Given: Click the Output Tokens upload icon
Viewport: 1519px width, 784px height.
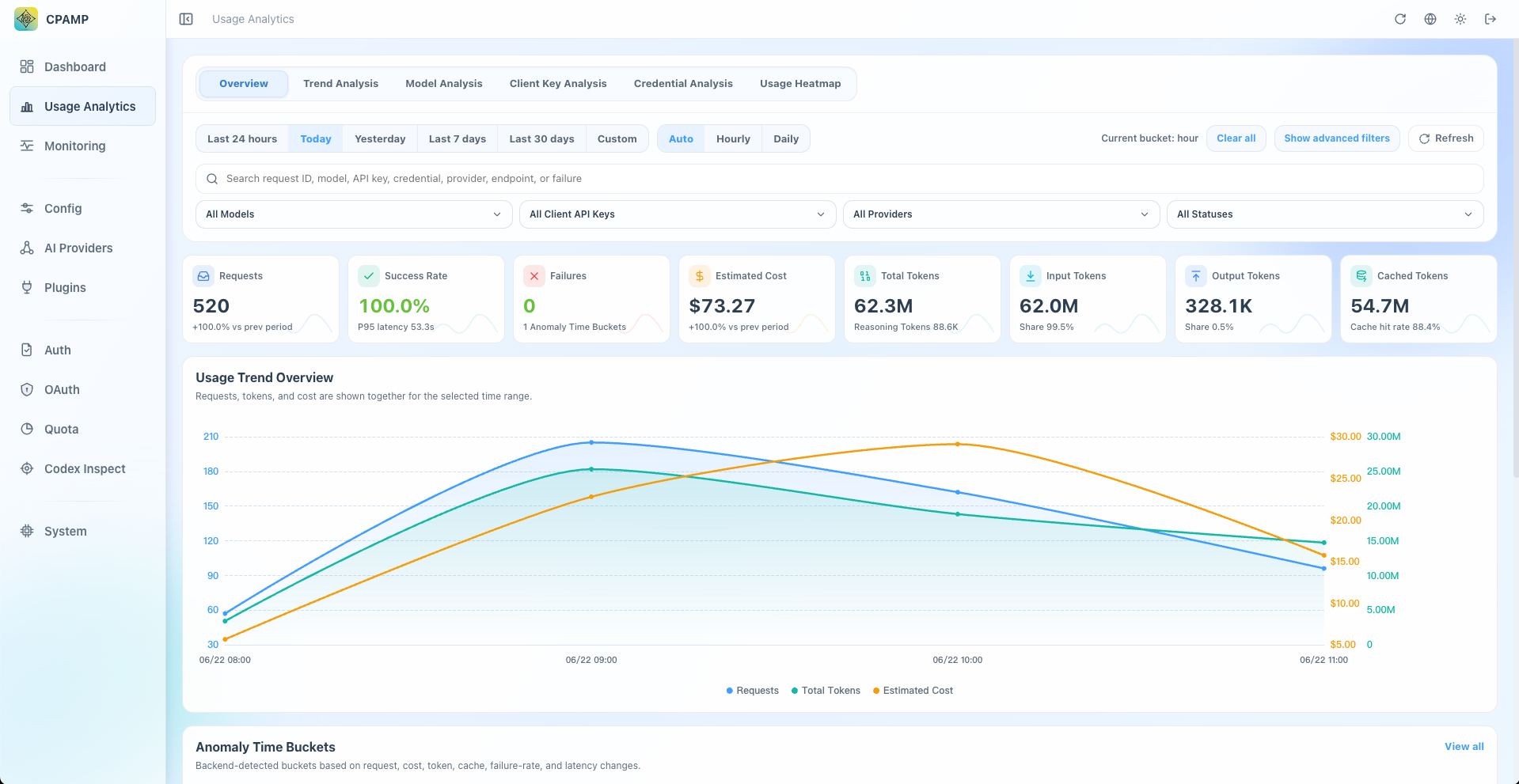Looking at the screenshot, I should (1196, 276).
